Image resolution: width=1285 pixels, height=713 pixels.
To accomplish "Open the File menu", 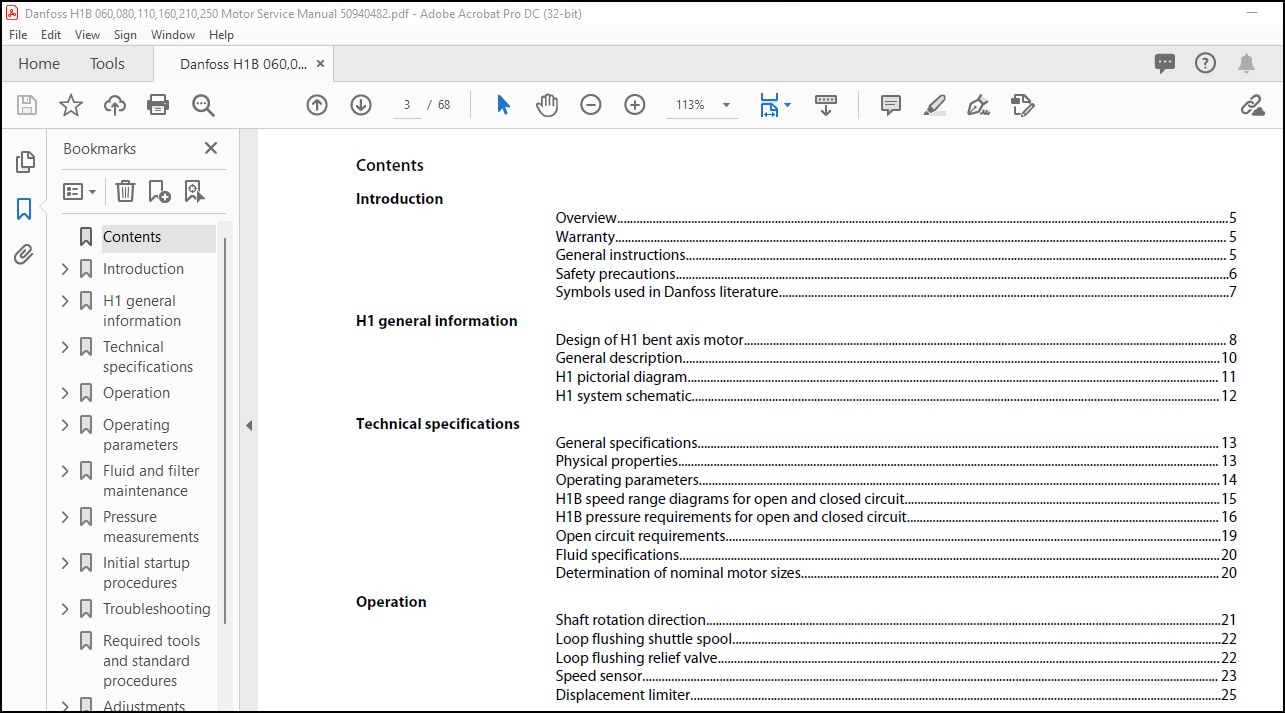I will tap(18, 34).
